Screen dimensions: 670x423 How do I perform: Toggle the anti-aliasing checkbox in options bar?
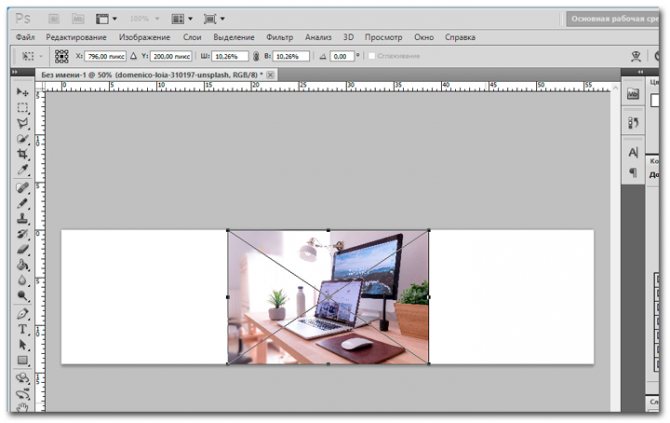pyautogui.click(x=372, y=56)
